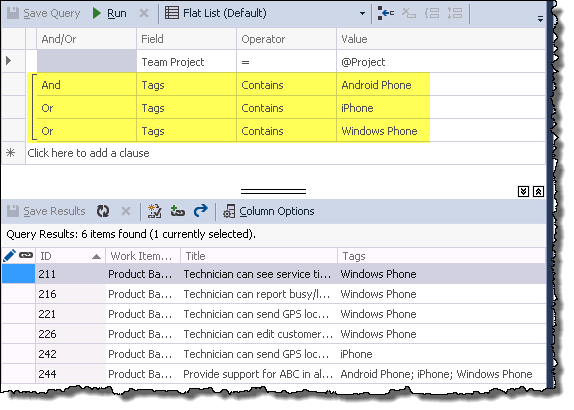
Task: Click the green Run query arrow icon
Action: pos(97,14)
